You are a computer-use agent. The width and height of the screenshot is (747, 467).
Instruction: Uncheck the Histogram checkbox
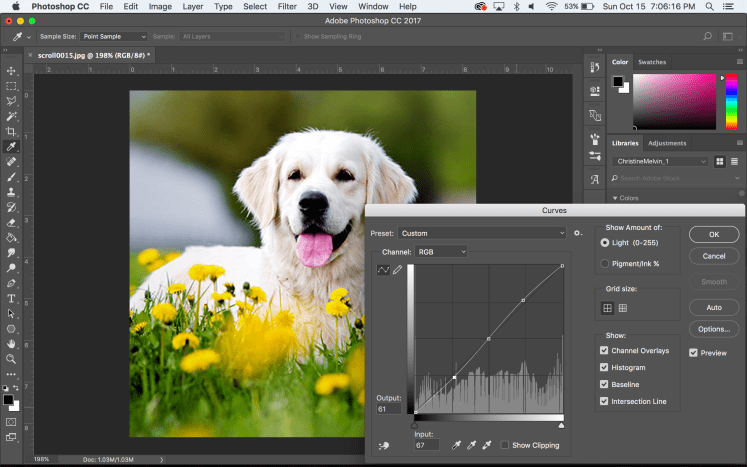[x=604, y=367]
